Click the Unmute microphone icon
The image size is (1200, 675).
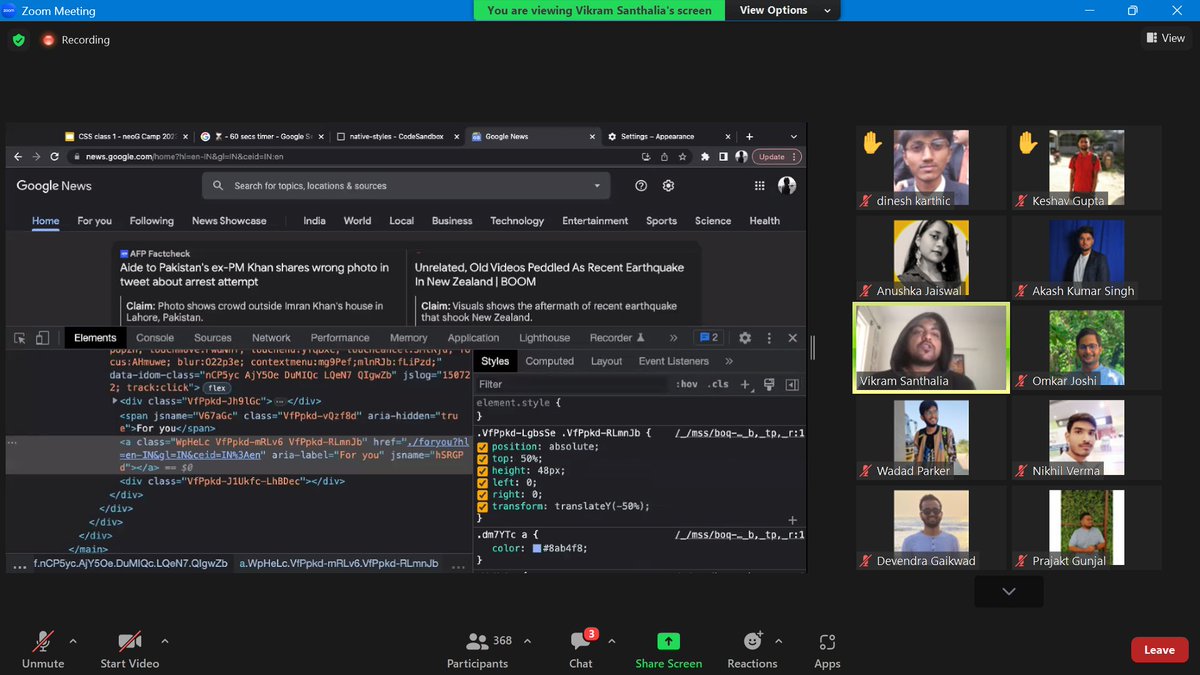[x=43, y=641]
